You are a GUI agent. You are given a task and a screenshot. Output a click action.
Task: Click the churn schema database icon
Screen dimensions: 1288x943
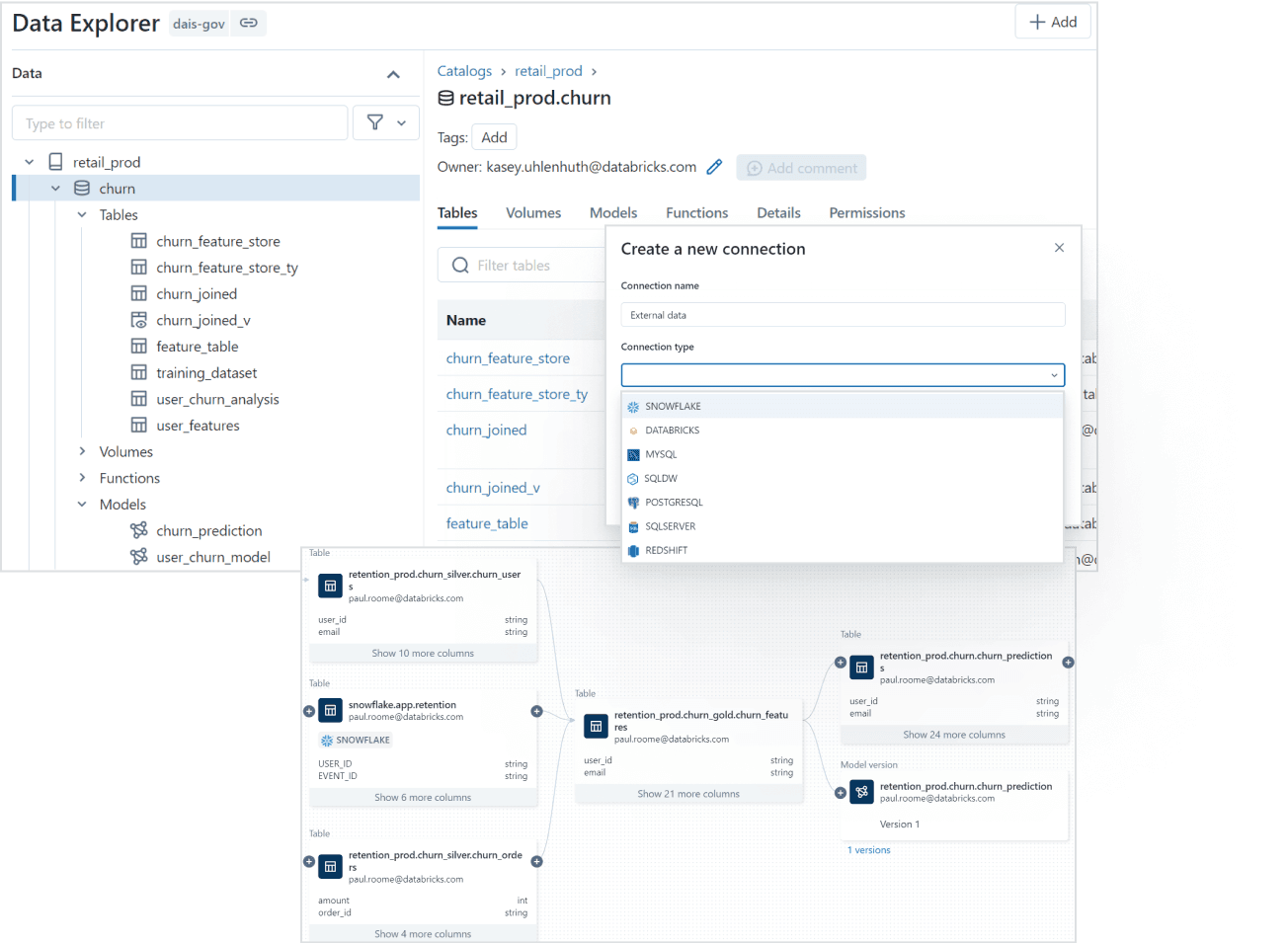(82, 189)
